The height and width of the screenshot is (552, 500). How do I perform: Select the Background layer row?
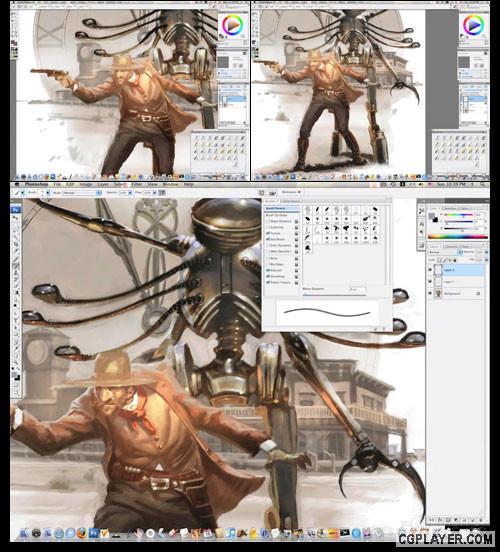click(456, 293)
